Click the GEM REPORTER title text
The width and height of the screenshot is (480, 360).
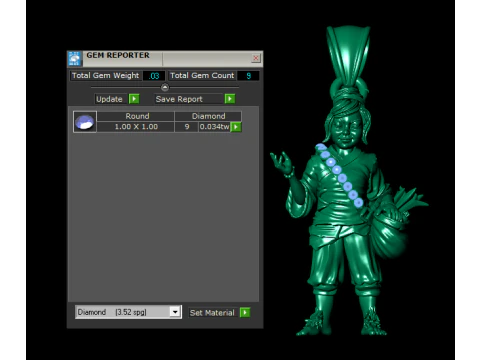118,55
